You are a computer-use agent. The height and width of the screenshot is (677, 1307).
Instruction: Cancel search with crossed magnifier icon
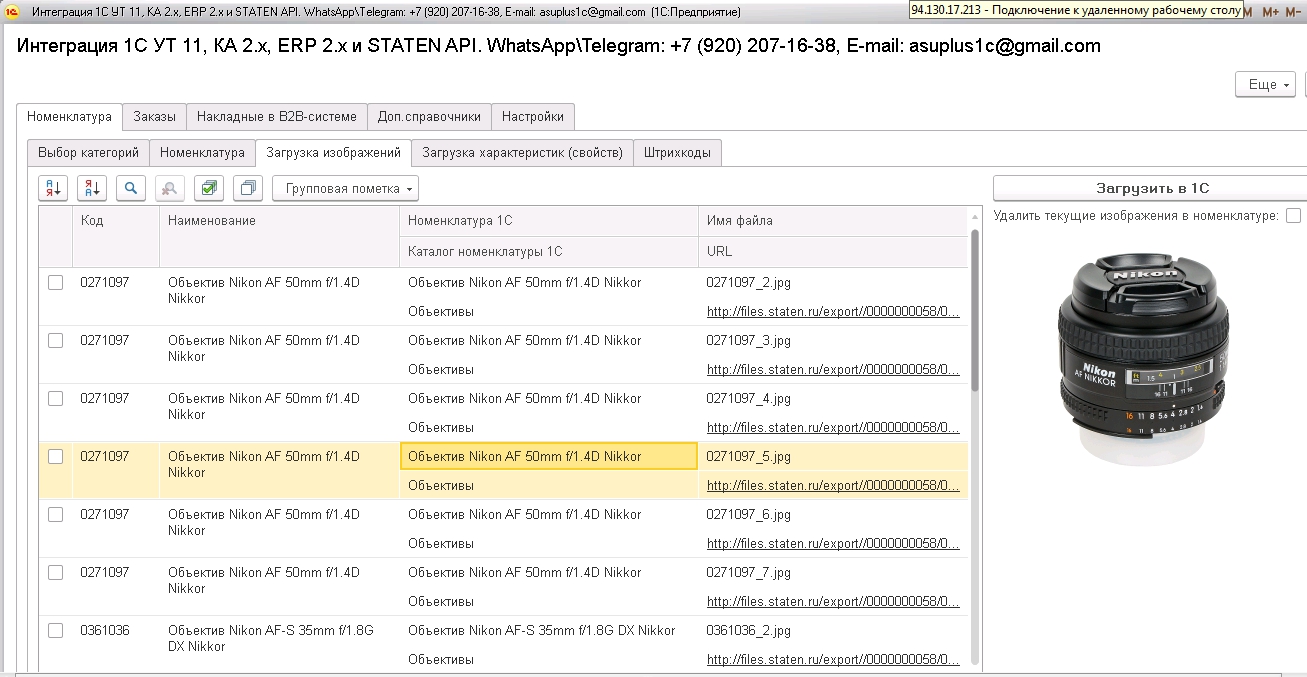[x=170, y=188]
